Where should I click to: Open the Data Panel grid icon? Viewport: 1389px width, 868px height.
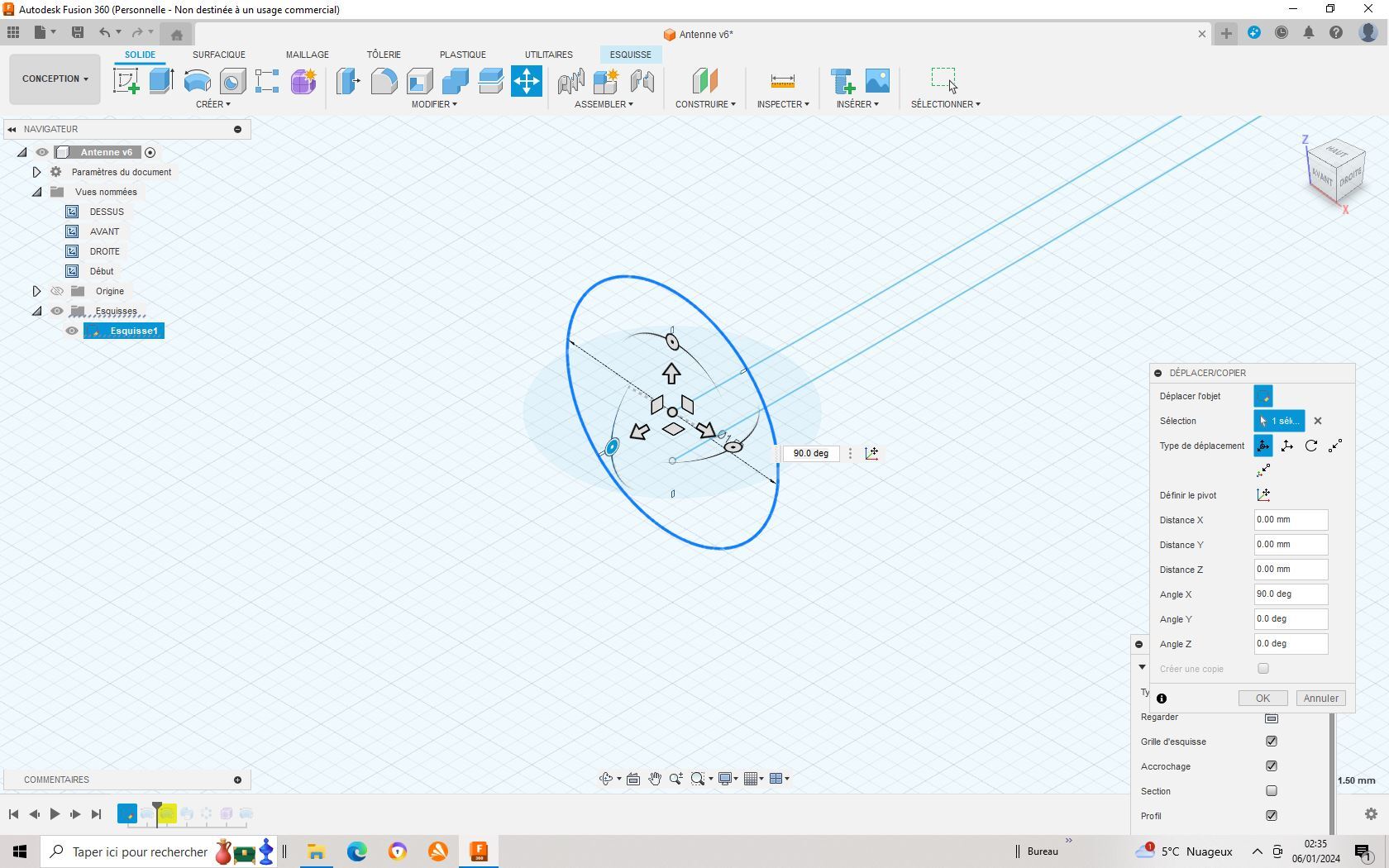pyautogui.click(x=13, y=32)
